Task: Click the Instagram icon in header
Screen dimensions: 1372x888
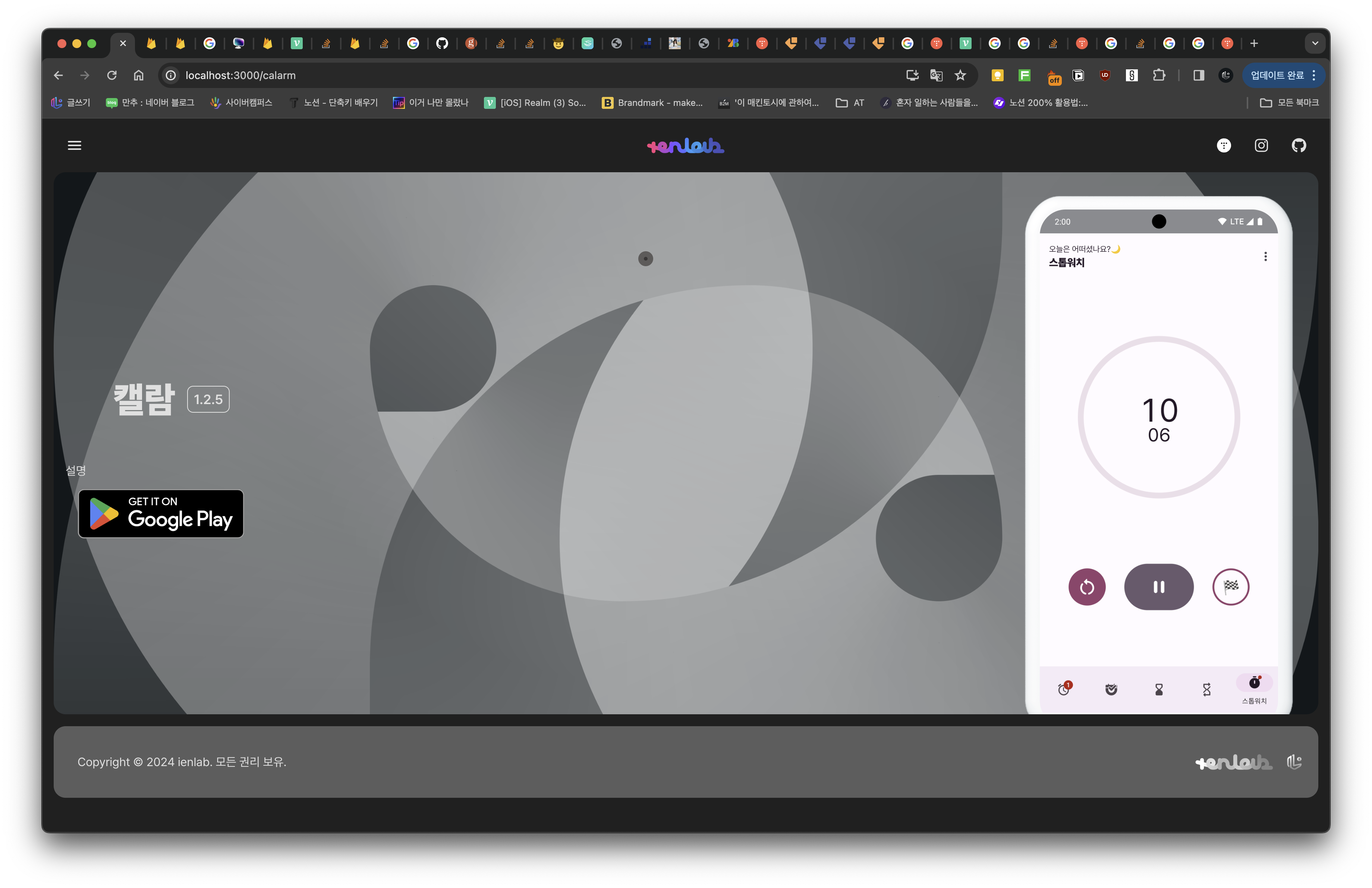Action: tap(1261, 145)
